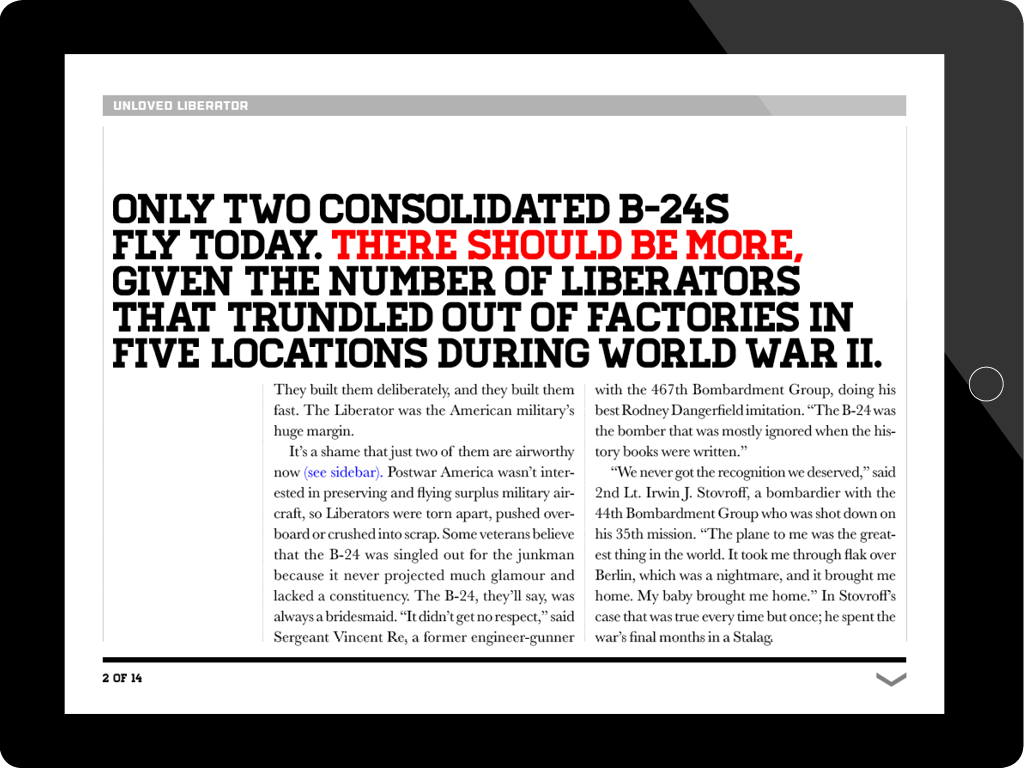Tap the iPad home button
1024x768 pixels.
985,384
